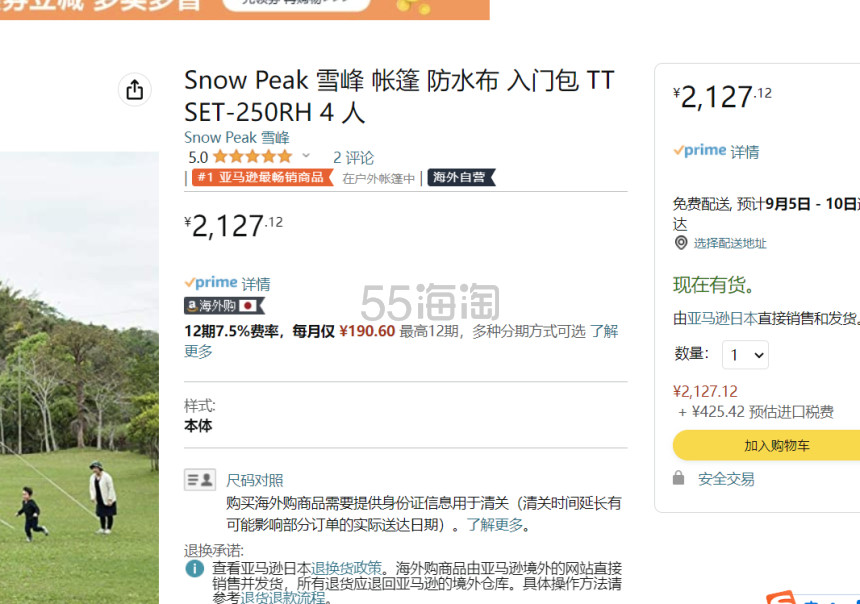Click the Prime logo in the buy box
Screen dimensions: 860x604
point(700,151)
